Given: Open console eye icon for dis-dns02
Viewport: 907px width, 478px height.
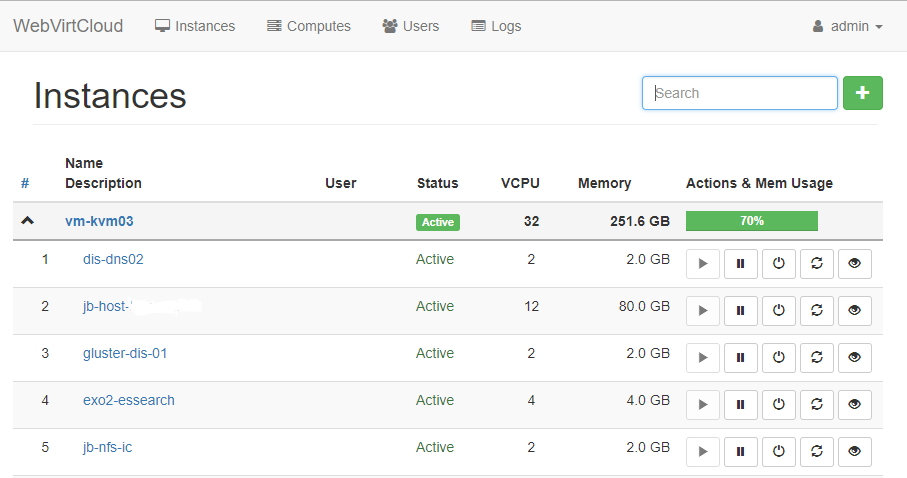Looking at the screenshot, I should 855,264.
